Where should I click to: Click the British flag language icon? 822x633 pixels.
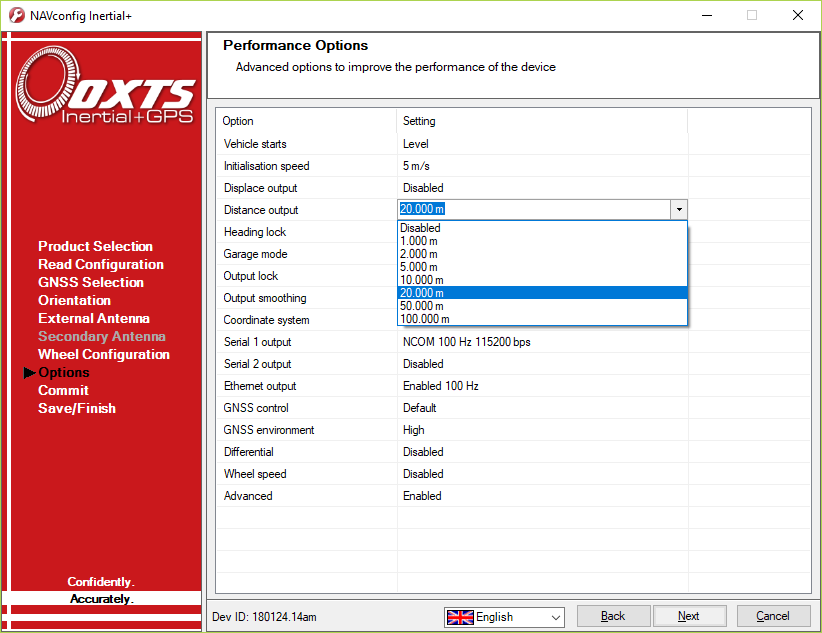pos(460,617)
